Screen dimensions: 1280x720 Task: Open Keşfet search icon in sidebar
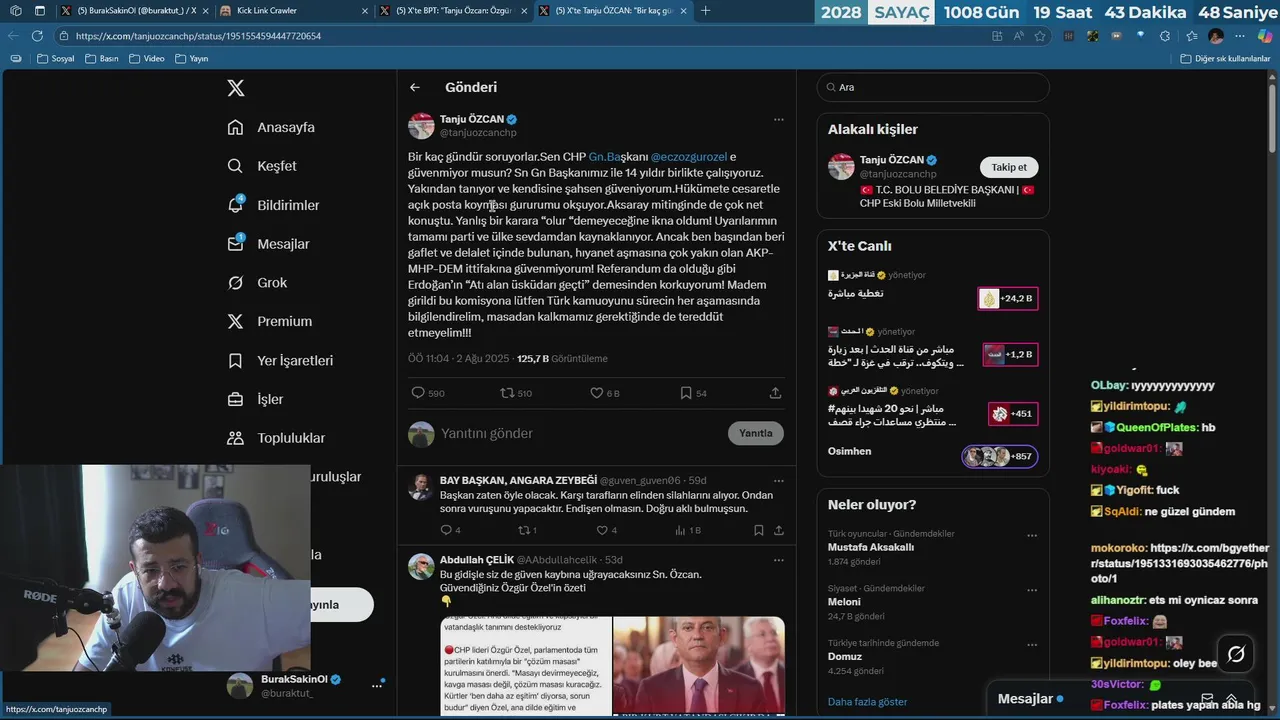[x=235, y=166]
